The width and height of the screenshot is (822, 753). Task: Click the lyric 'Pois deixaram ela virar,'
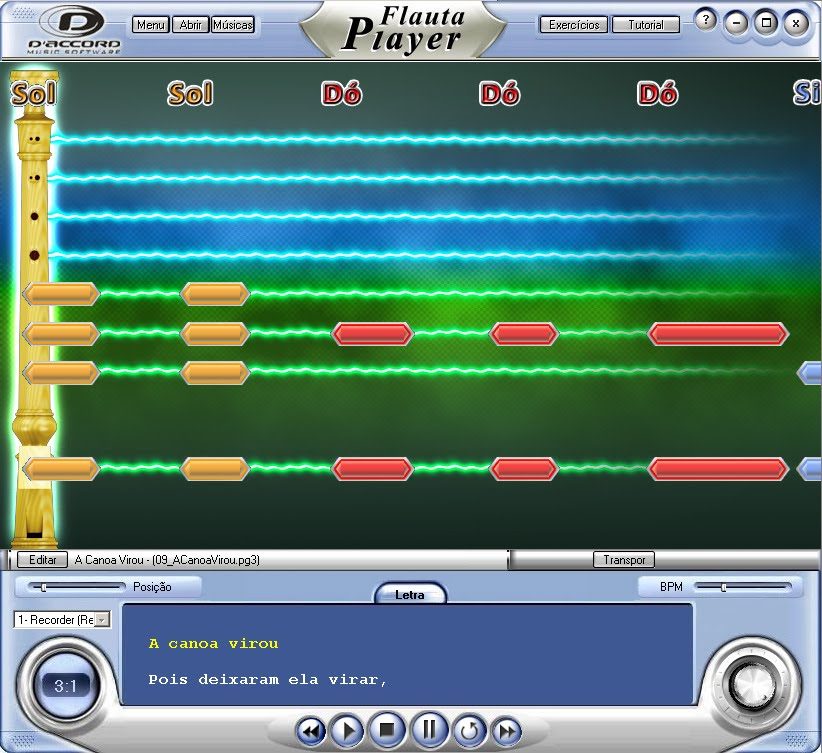click(x=268, y=680)
